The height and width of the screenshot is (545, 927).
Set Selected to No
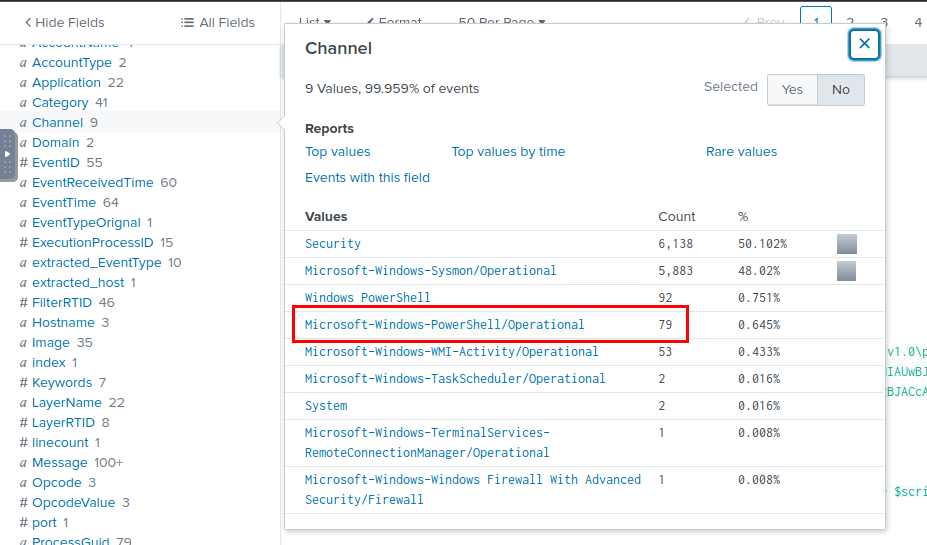point(841,90)
